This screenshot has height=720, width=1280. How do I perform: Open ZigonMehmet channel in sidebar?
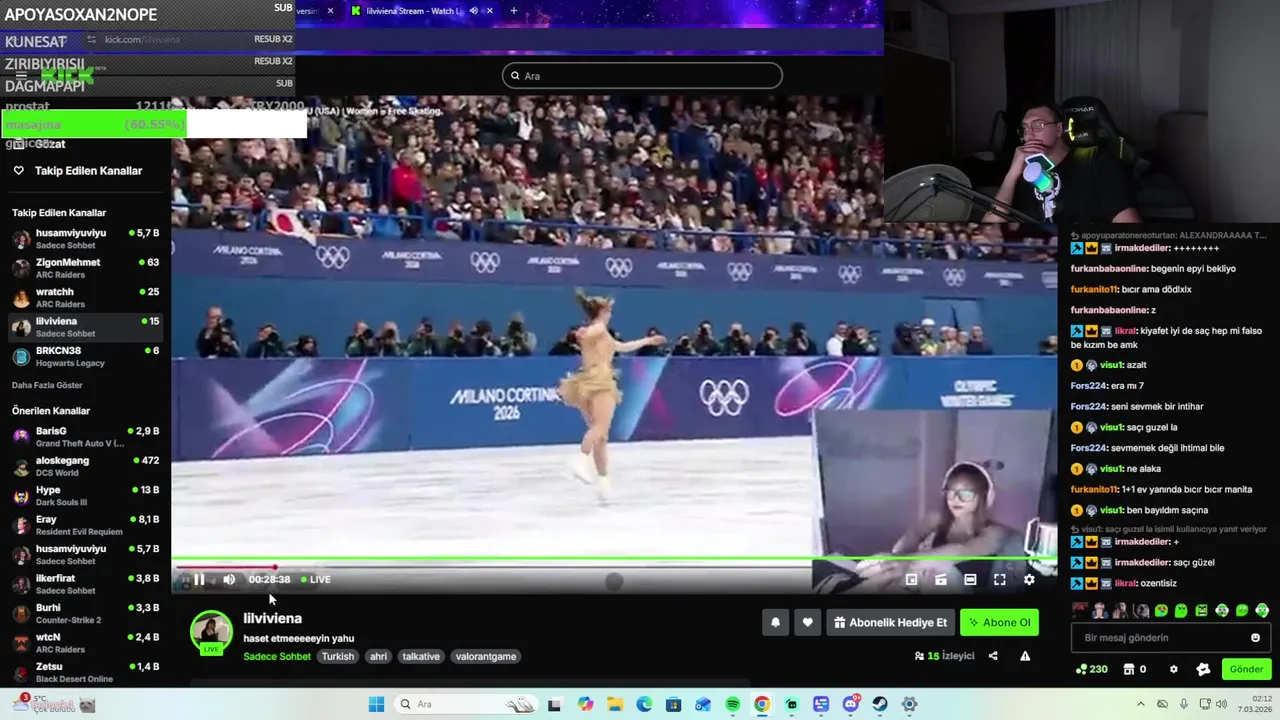[x=85, y=268]
